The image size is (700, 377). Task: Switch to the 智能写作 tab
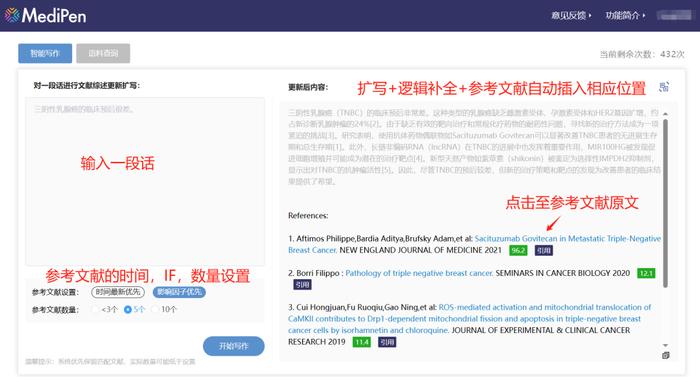pos(45,53)
